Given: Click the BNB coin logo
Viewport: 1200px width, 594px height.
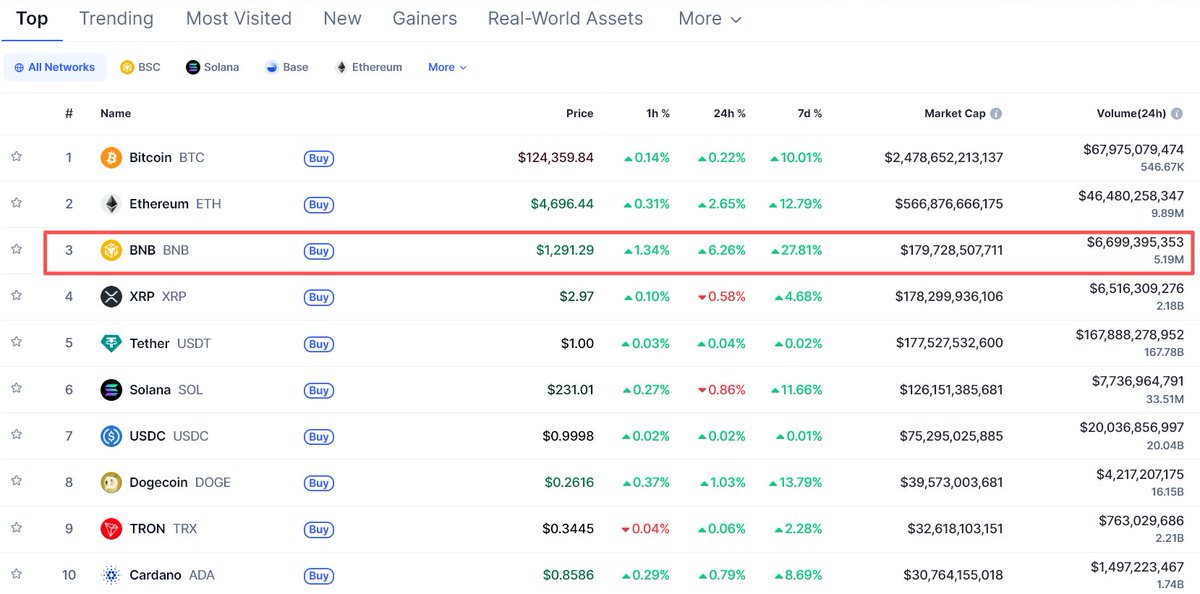Looking at the screenshot, I should [x=111, y=250].
